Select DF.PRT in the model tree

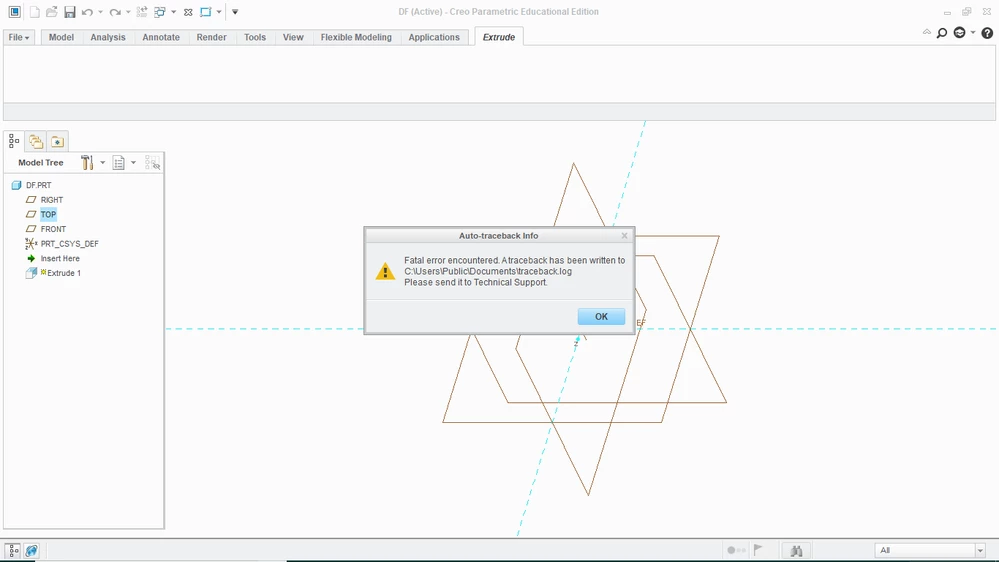click(38, 185)
